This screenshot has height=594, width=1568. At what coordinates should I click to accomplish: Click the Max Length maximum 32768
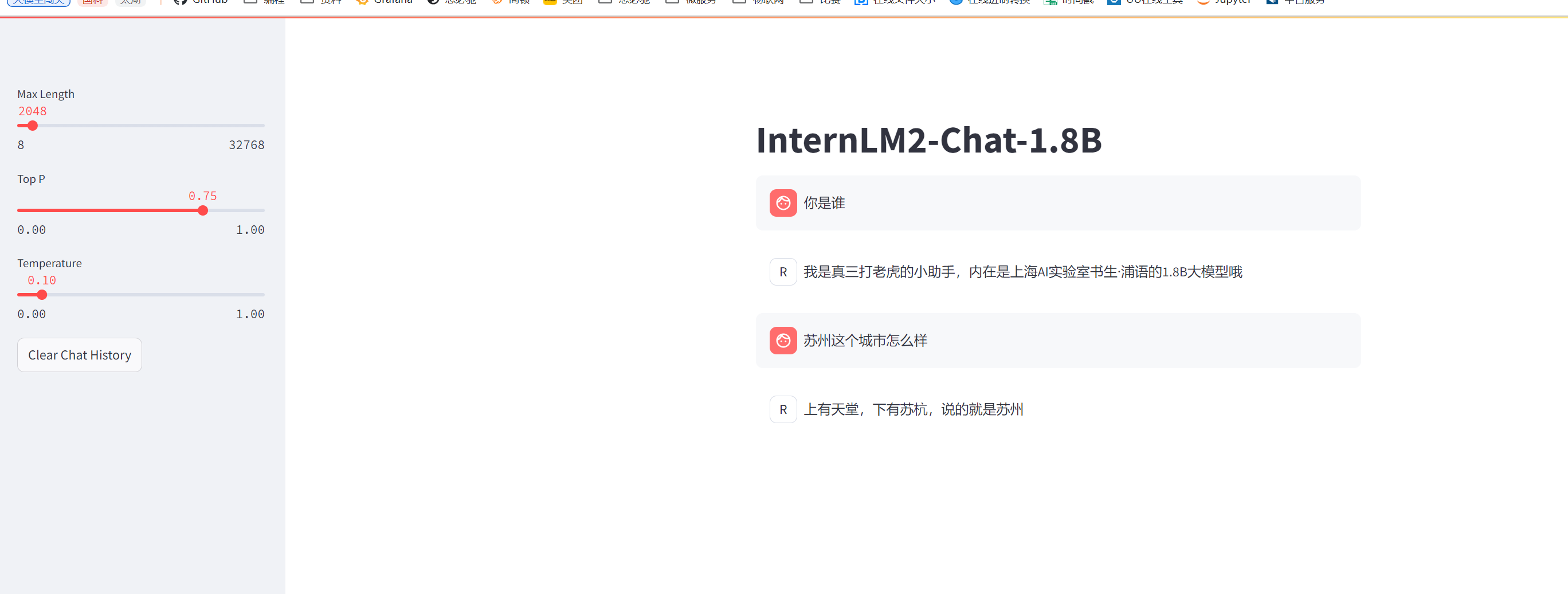pos(246,145)
